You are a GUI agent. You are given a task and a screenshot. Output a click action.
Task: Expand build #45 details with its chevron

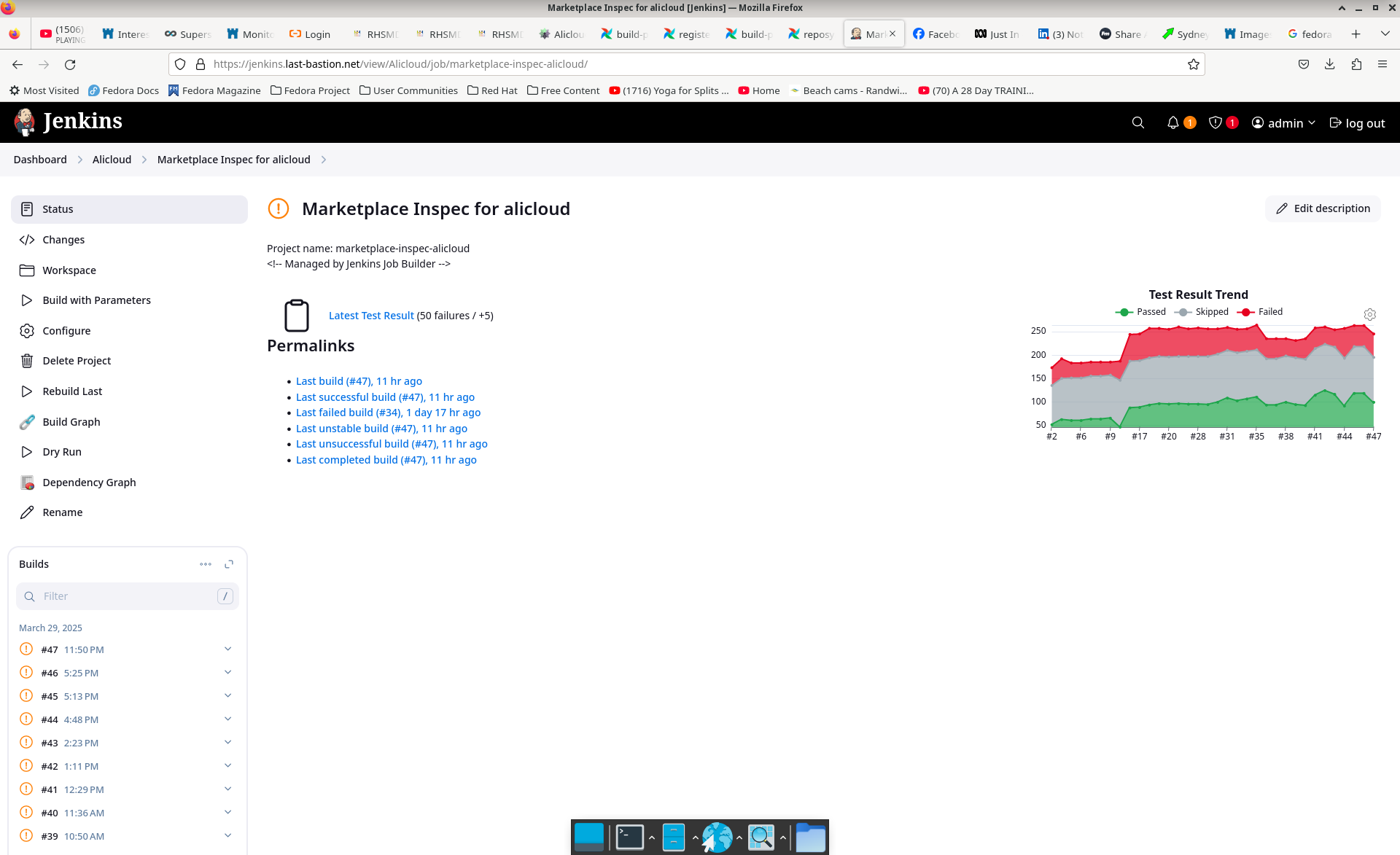[x=227, y=695]
